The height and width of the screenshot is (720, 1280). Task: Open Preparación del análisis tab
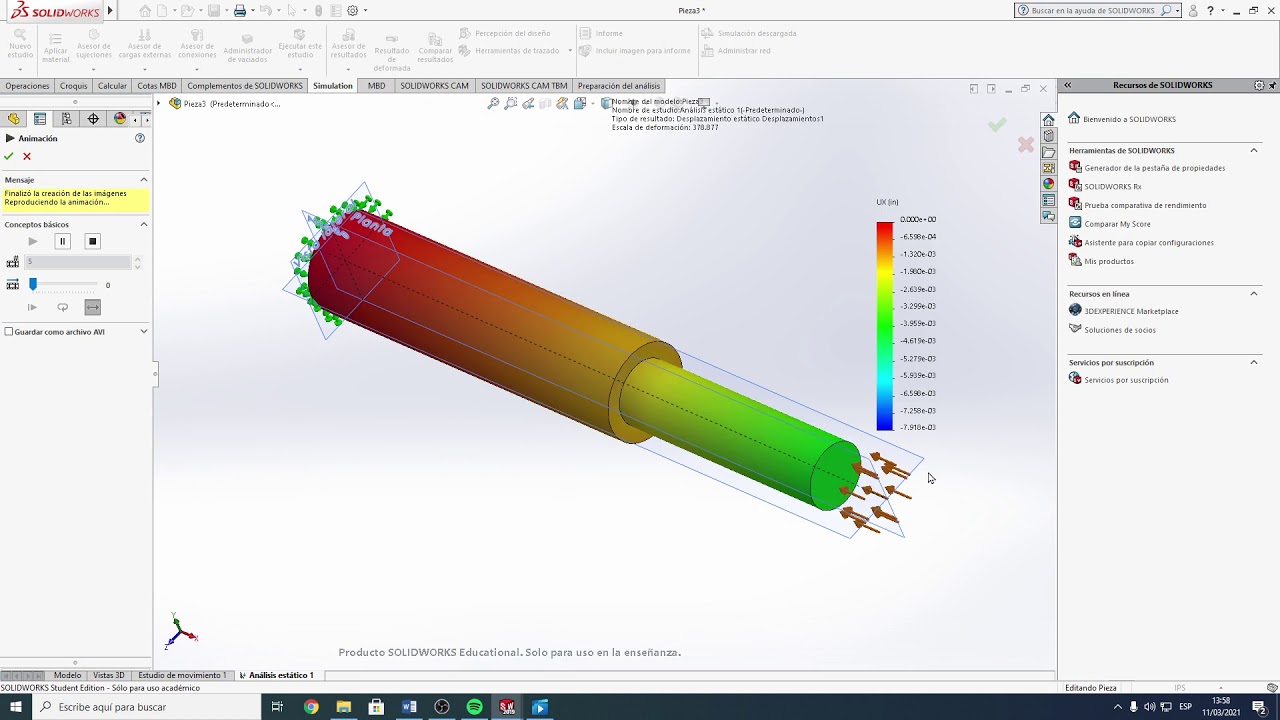pos(619,86)
